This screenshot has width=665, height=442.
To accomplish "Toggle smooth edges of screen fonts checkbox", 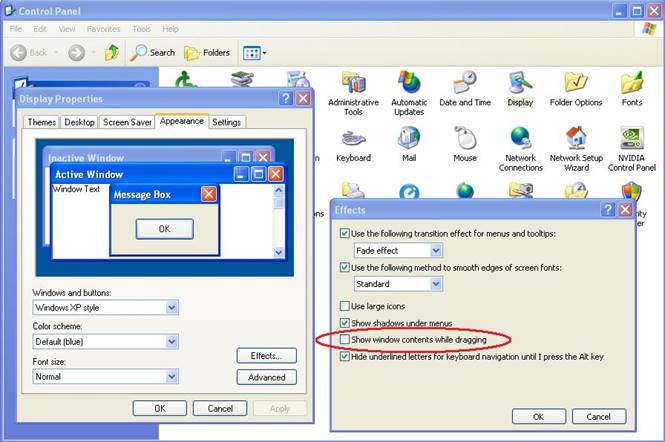I will tap(344, 268).
